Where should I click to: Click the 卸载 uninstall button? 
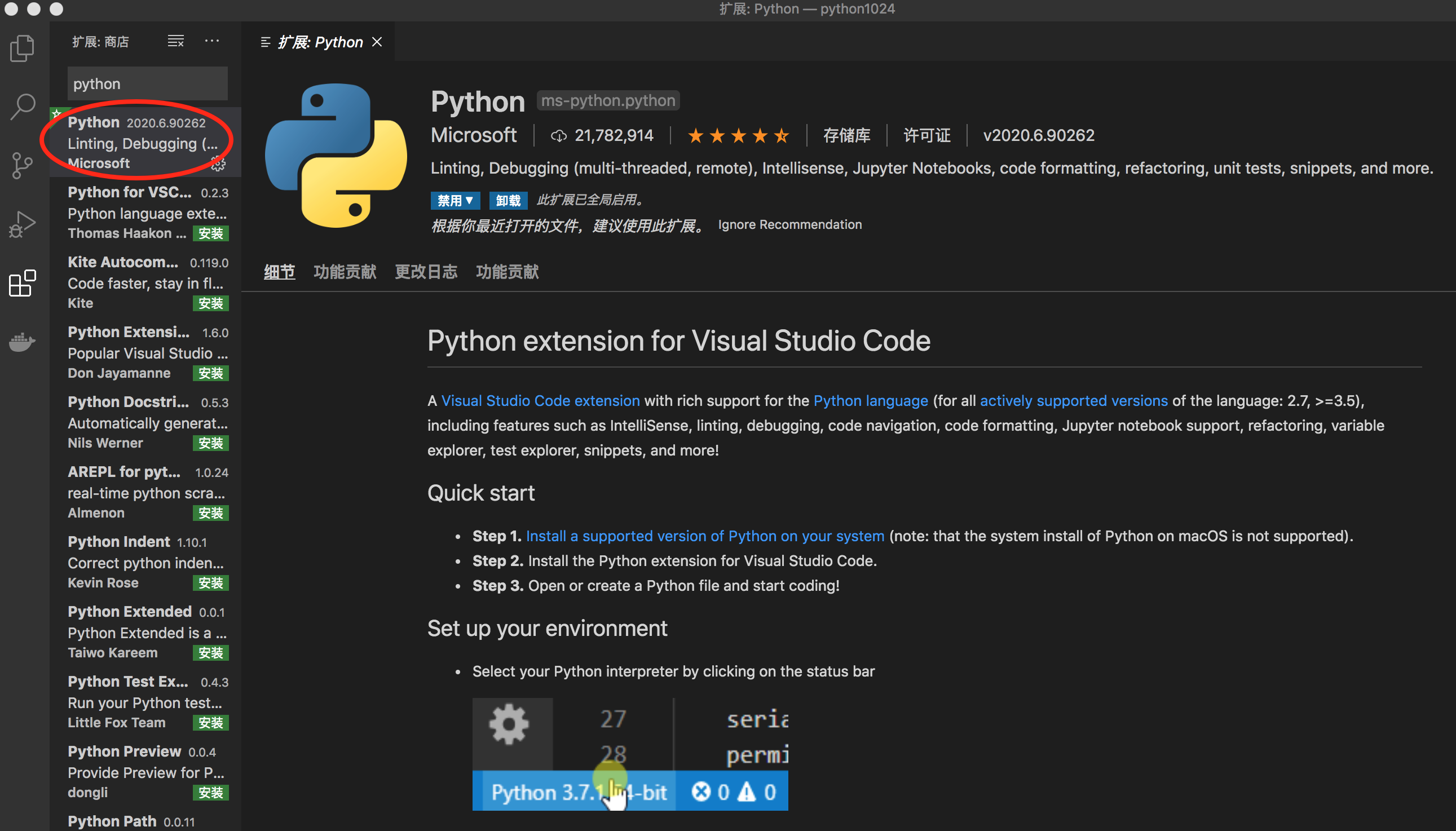click(x=508, y=200)
